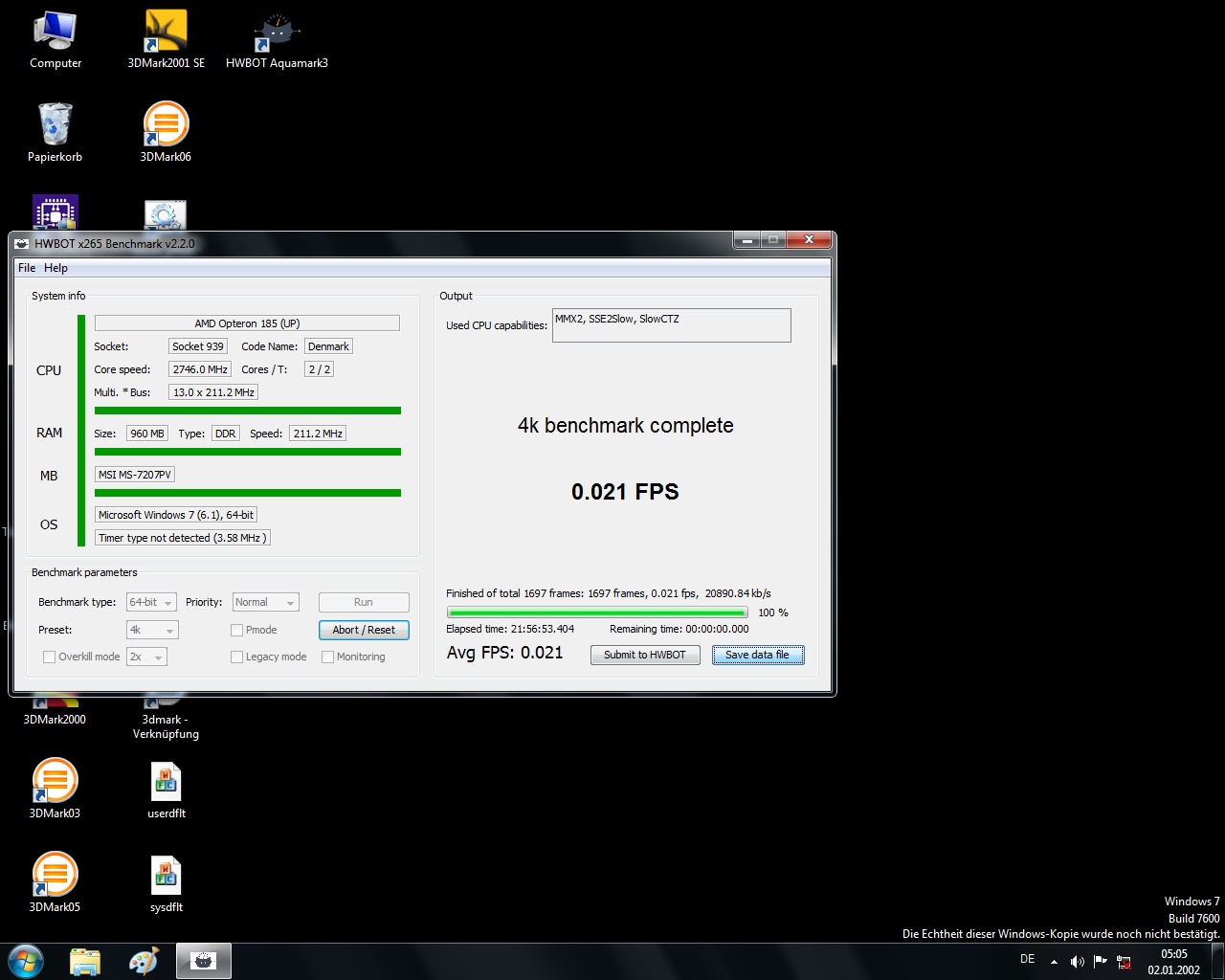Launch the 3DMark03 desktop shortcut
The image size is (1225, 980).
coord(55,789)
